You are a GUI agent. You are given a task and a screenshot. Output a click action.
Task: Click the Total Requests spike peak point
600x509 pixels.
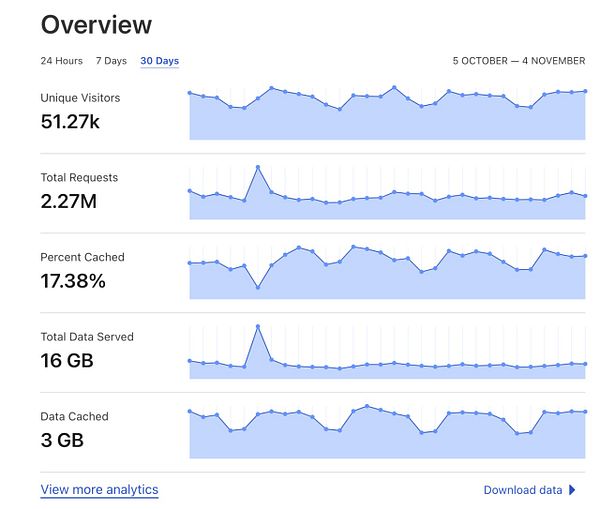[258, 167]
